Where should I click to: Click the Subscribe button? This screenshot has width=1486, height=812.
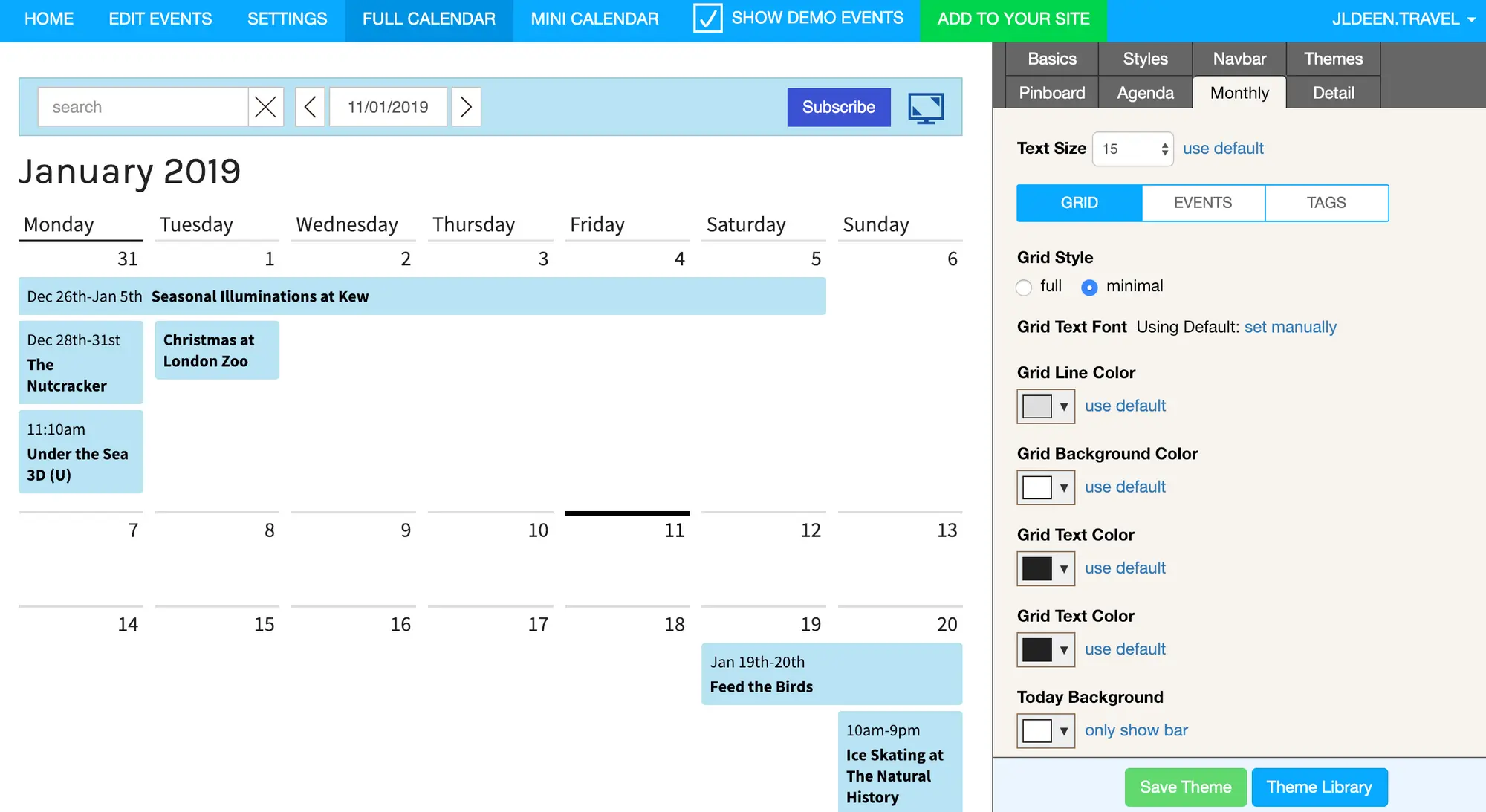(838, 107)
